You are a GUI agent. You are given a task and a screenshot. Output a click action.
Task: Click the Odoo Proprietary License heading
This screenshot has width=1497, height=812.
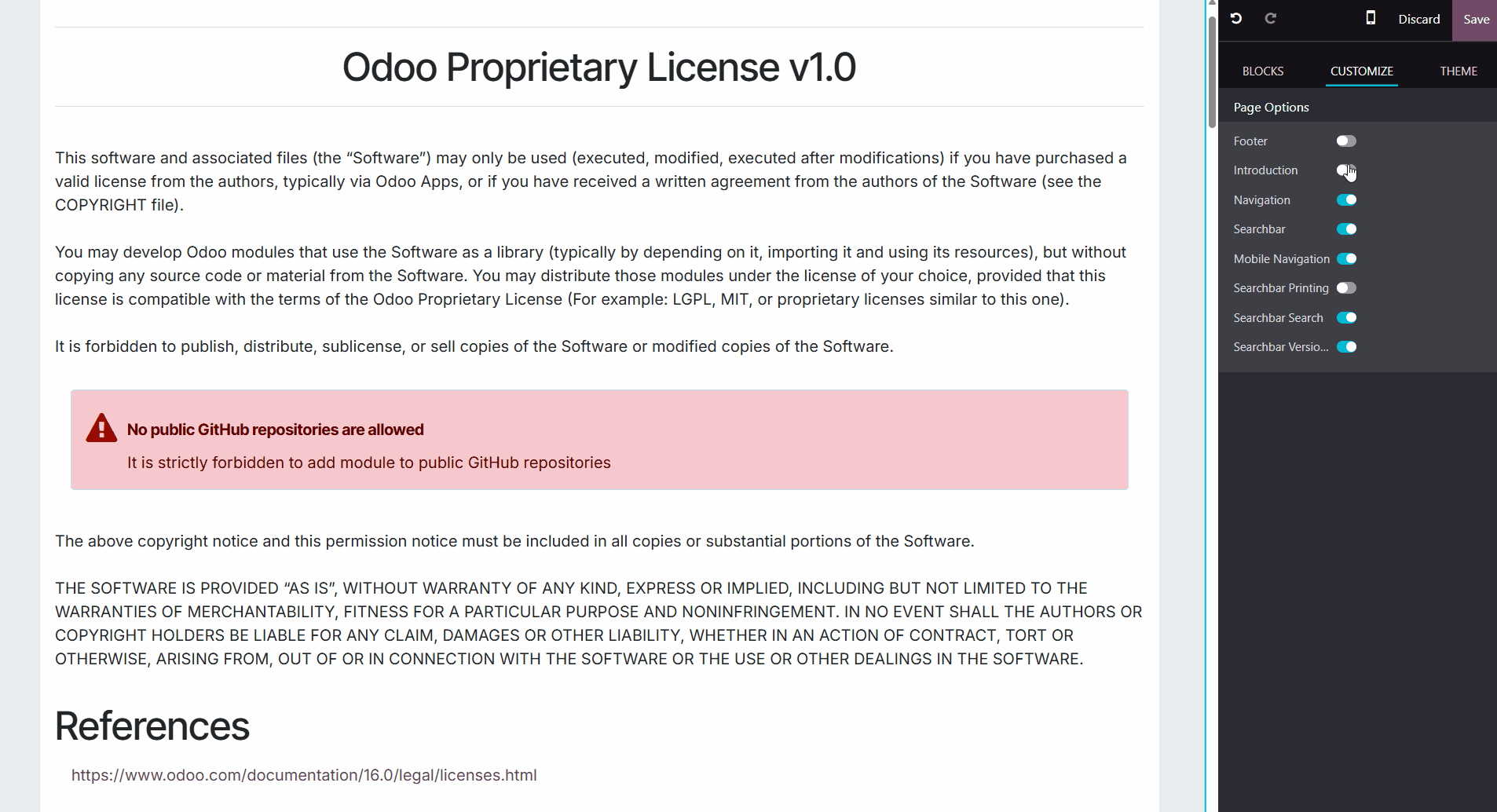(x=599, y=68)
